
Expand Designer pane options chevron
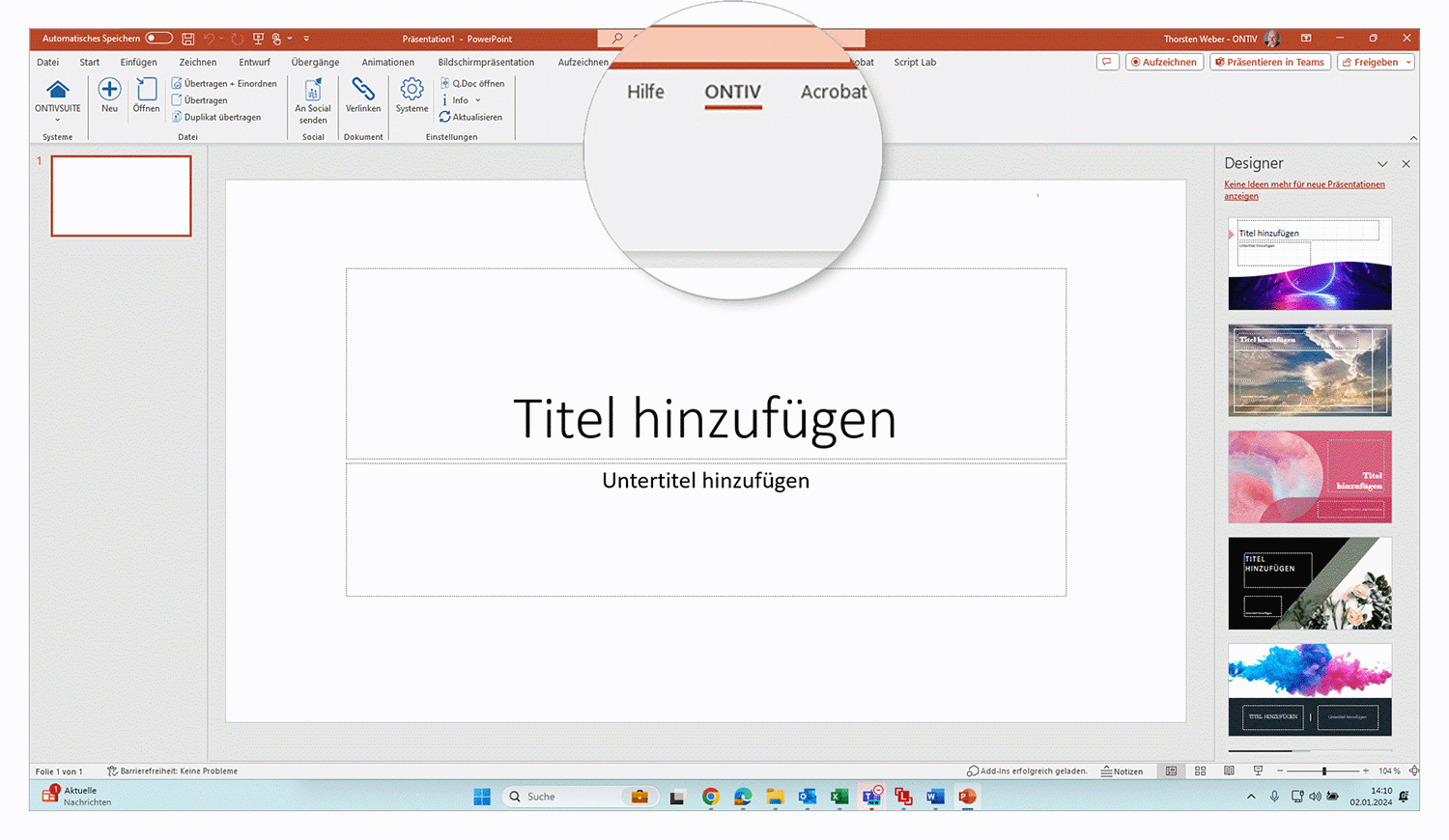pos(1381,164)
